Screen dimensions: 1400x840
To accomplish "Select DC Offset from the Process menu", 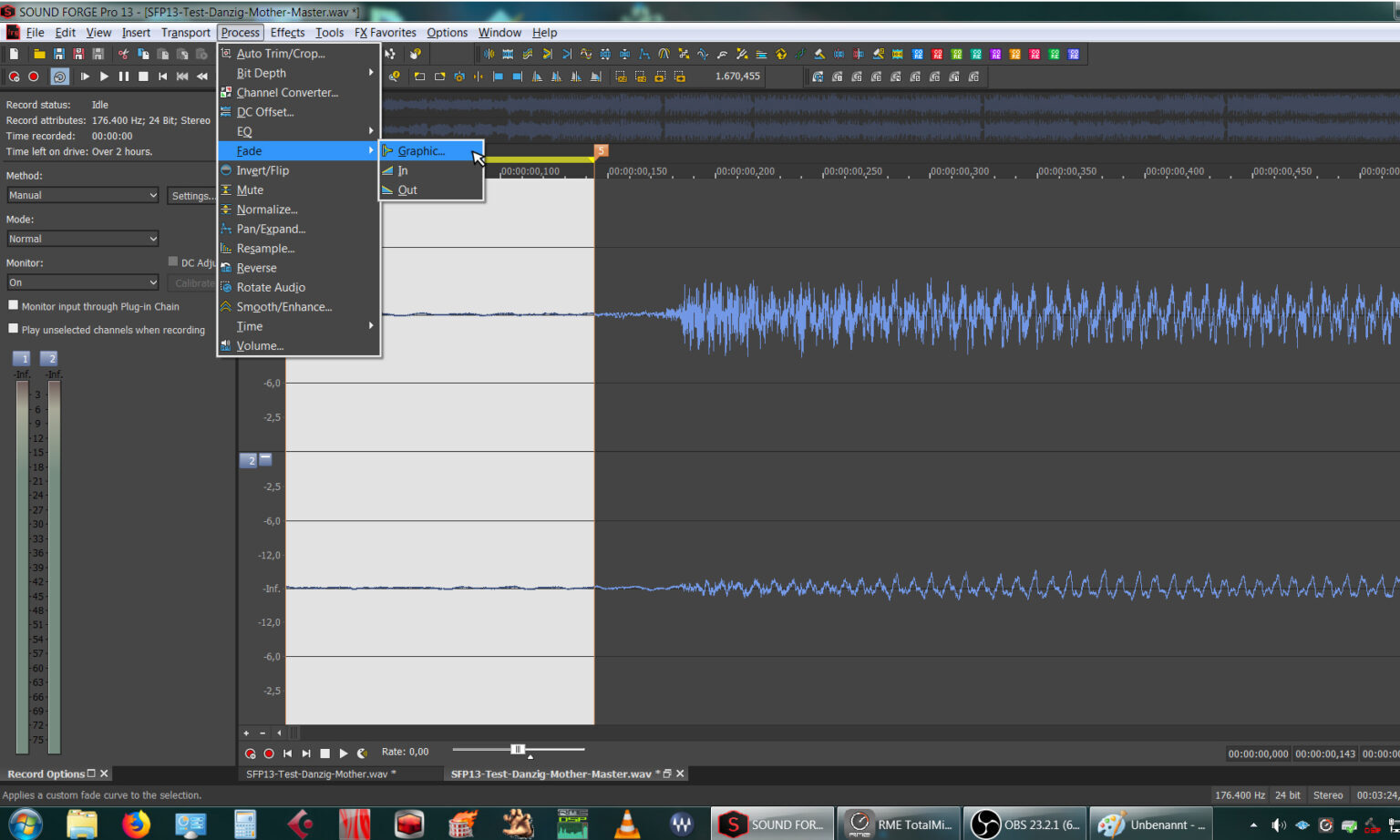I will point(298,112).
